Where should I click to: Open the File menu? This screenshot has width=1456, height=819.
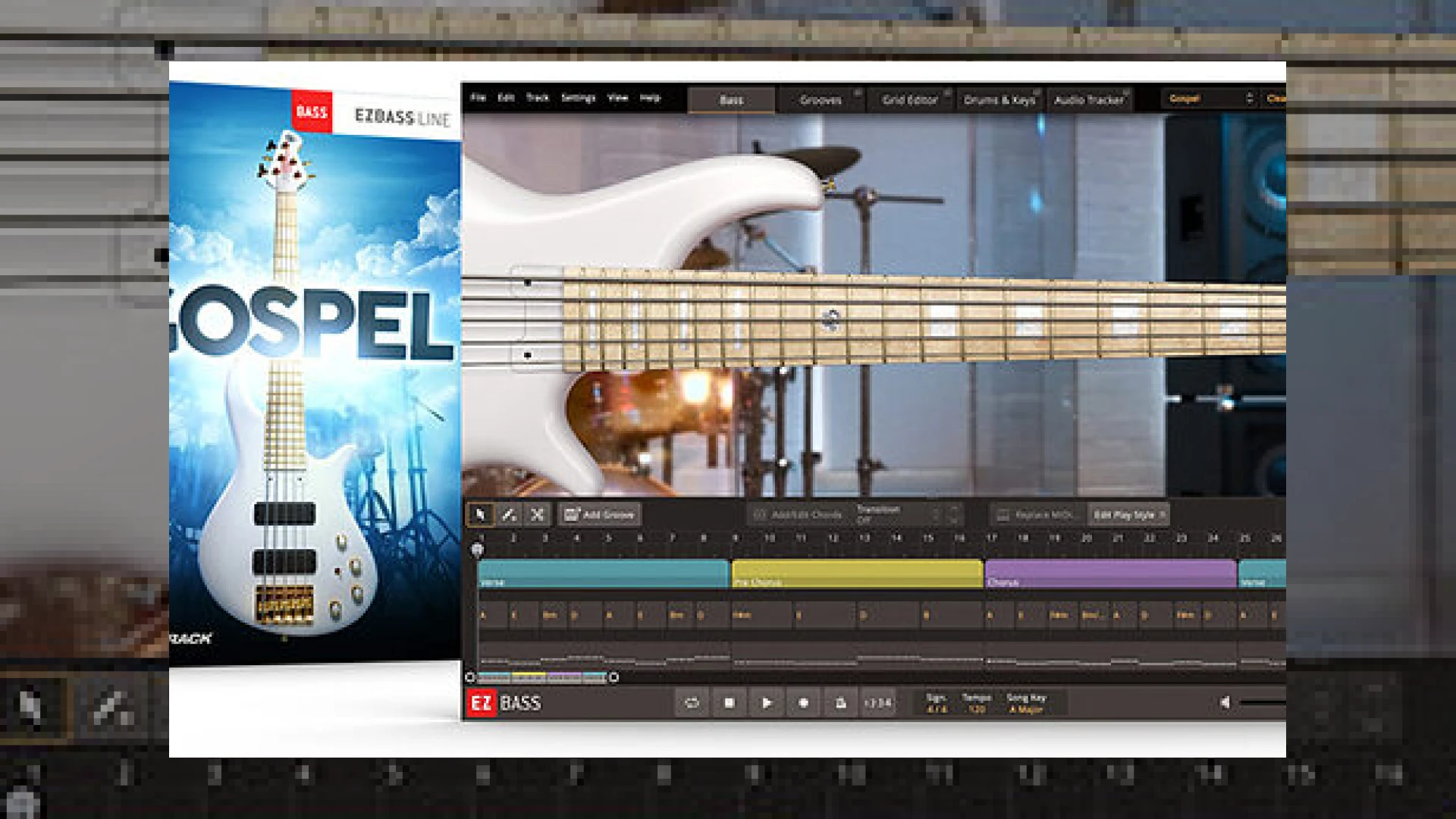(x=478, y=98)
